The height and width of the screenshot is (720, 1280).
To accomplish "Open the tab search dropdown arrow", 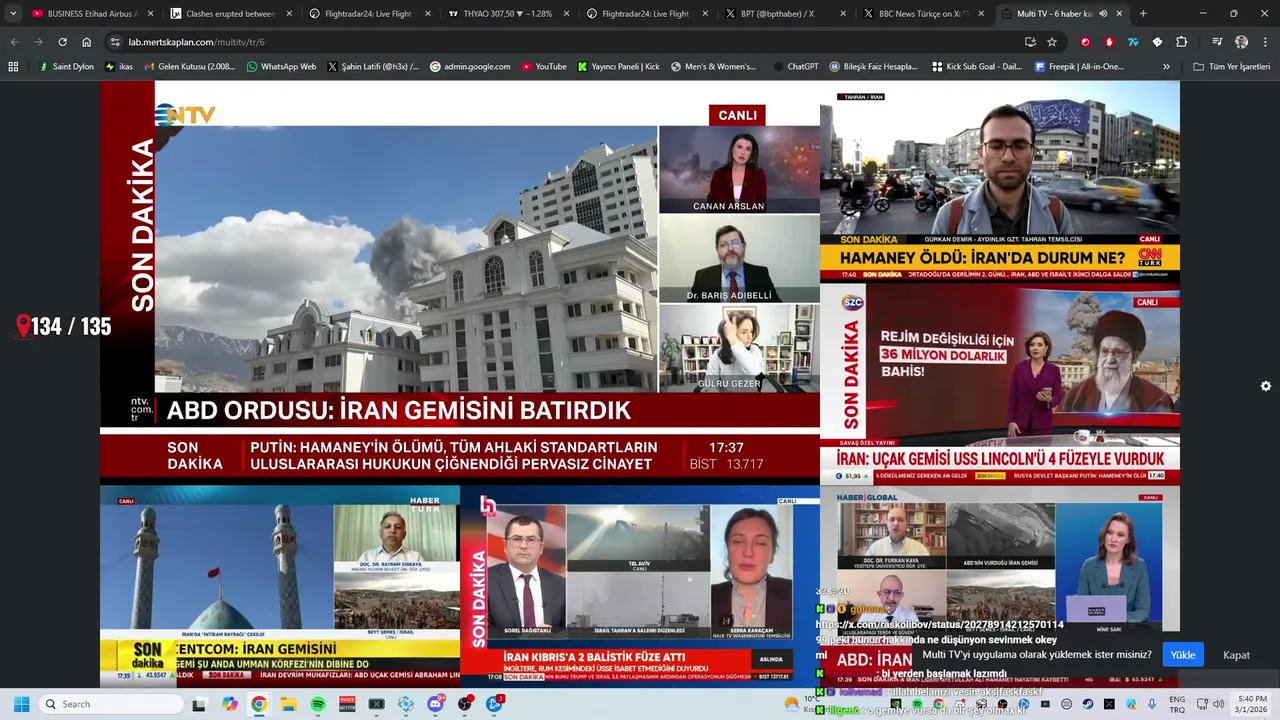I will [x=13, y=14].
